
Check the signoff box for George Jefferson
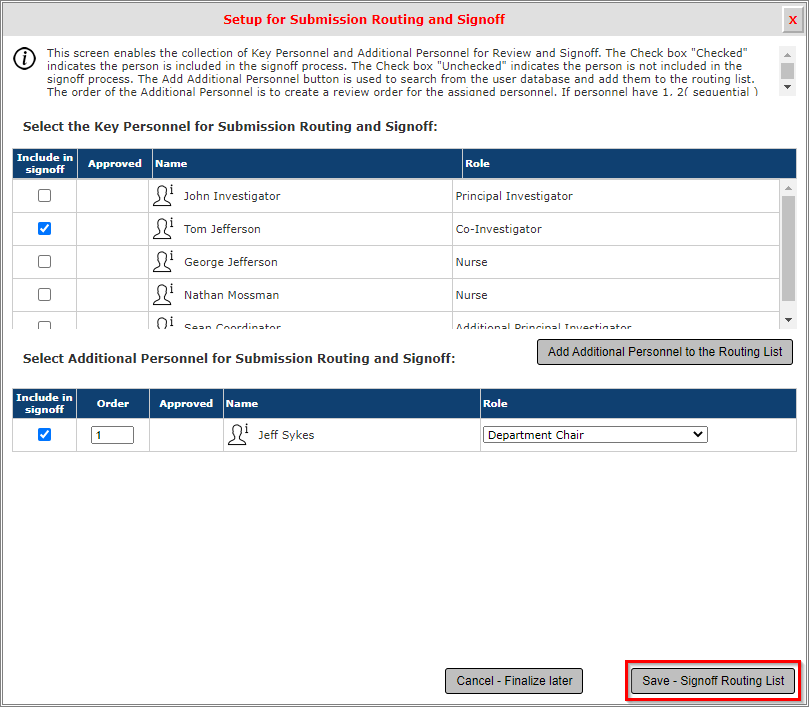click(x=44, y=262)
